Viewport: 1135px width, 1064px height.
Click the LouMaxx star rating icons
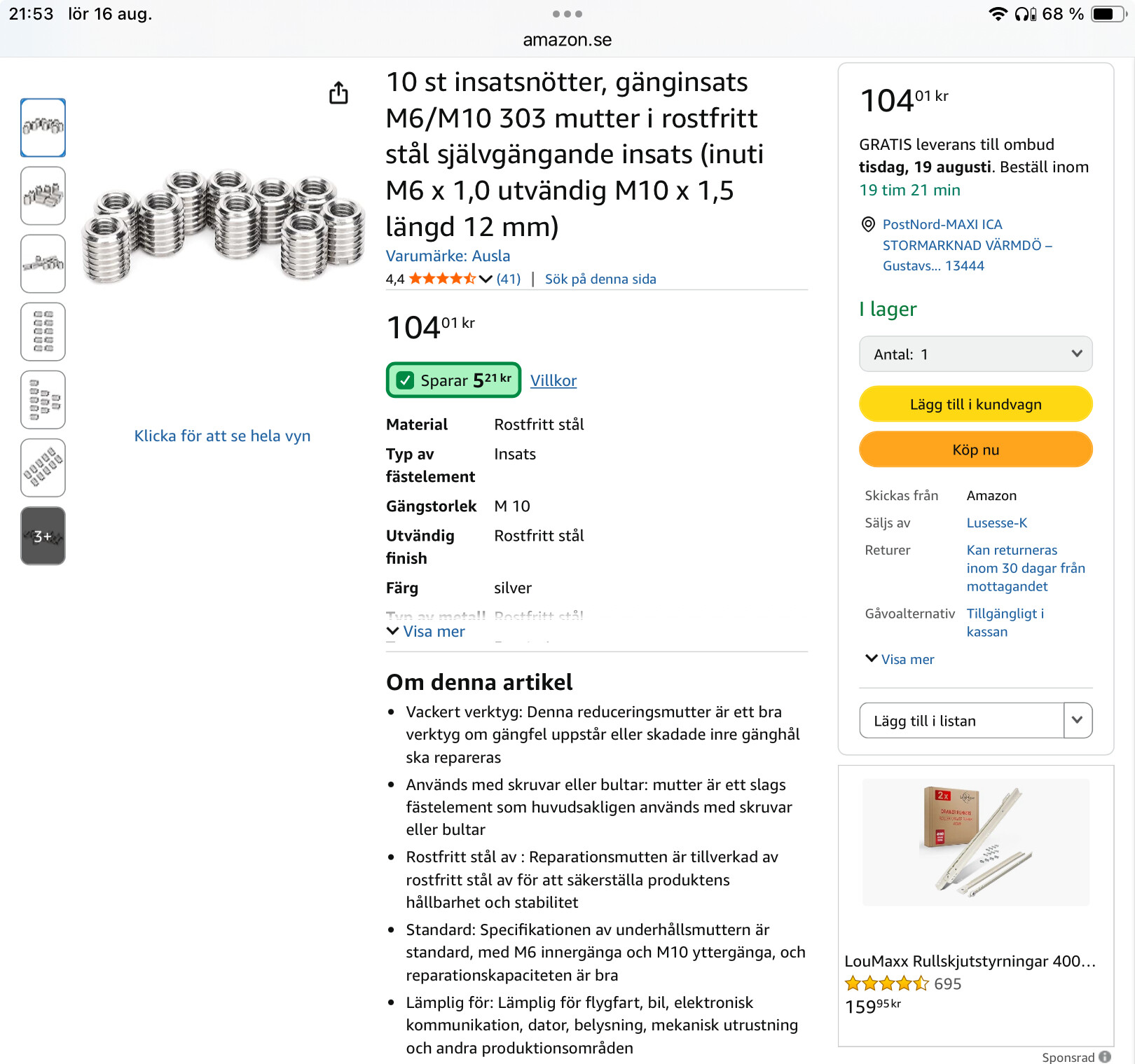(887, 983)
